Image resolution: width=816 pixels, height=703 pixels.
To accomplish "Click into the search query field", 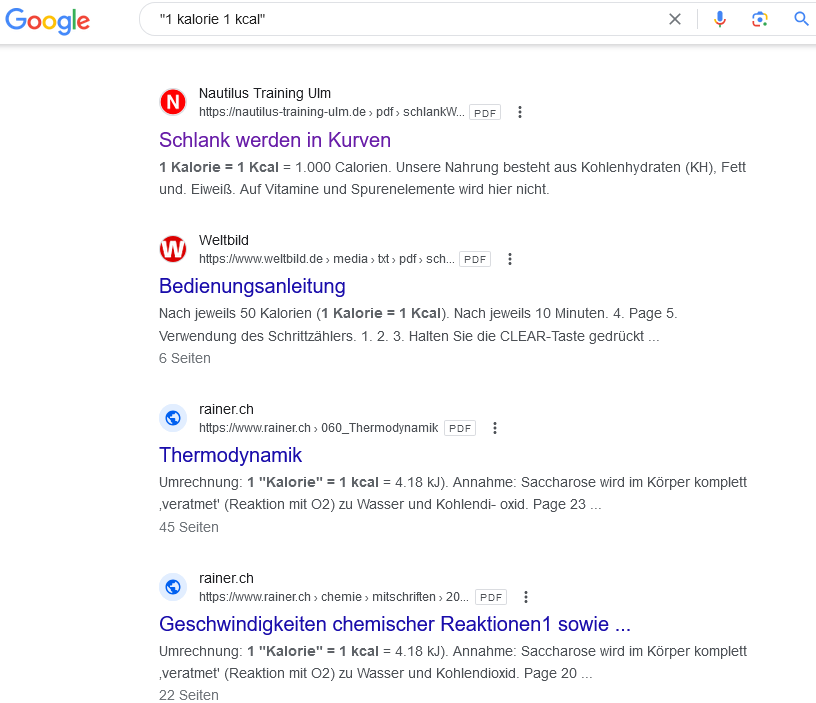I will coord(406,19).
